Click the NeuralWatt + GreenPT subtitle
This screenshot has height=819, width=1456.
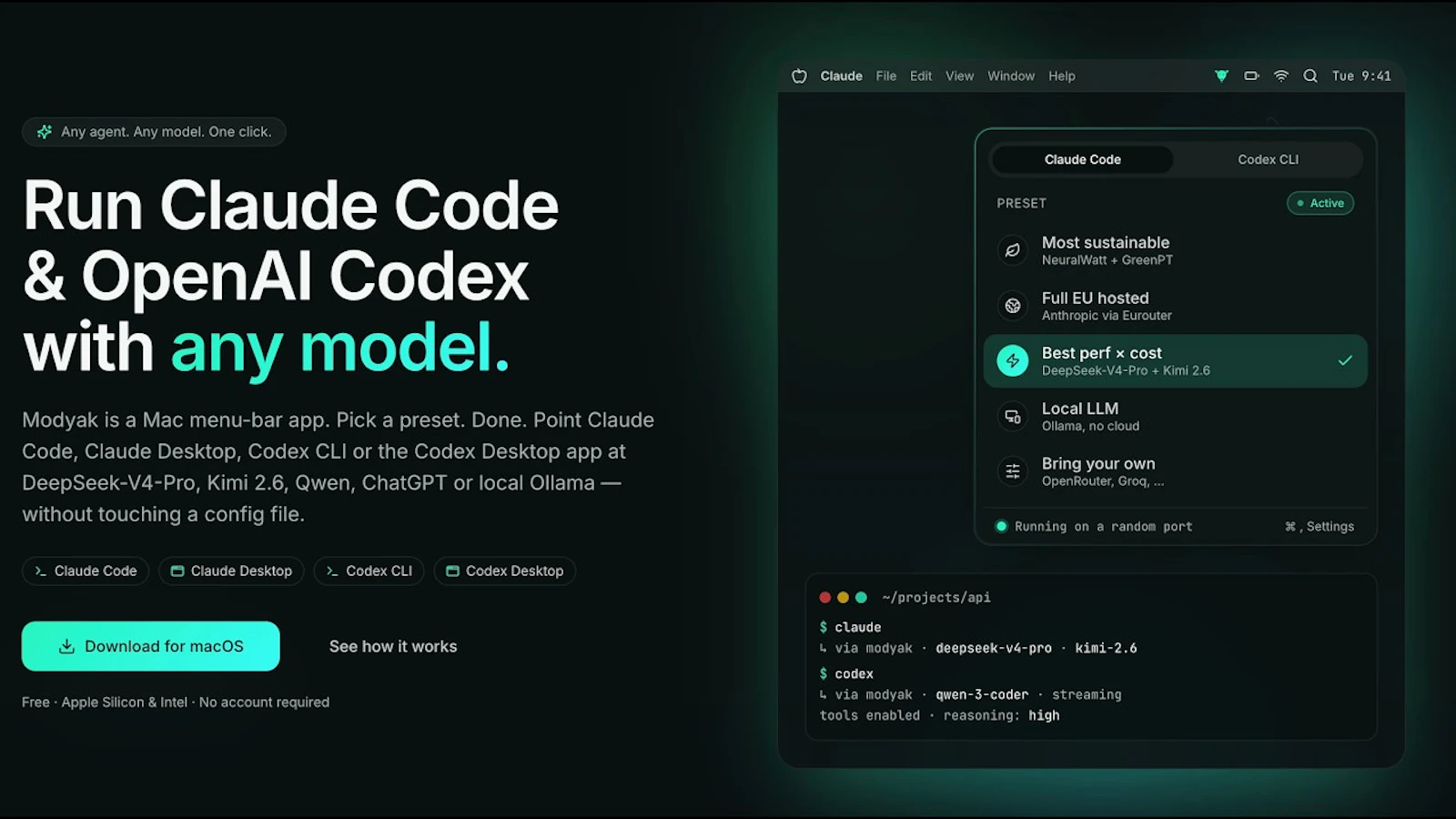point(1107,260)
